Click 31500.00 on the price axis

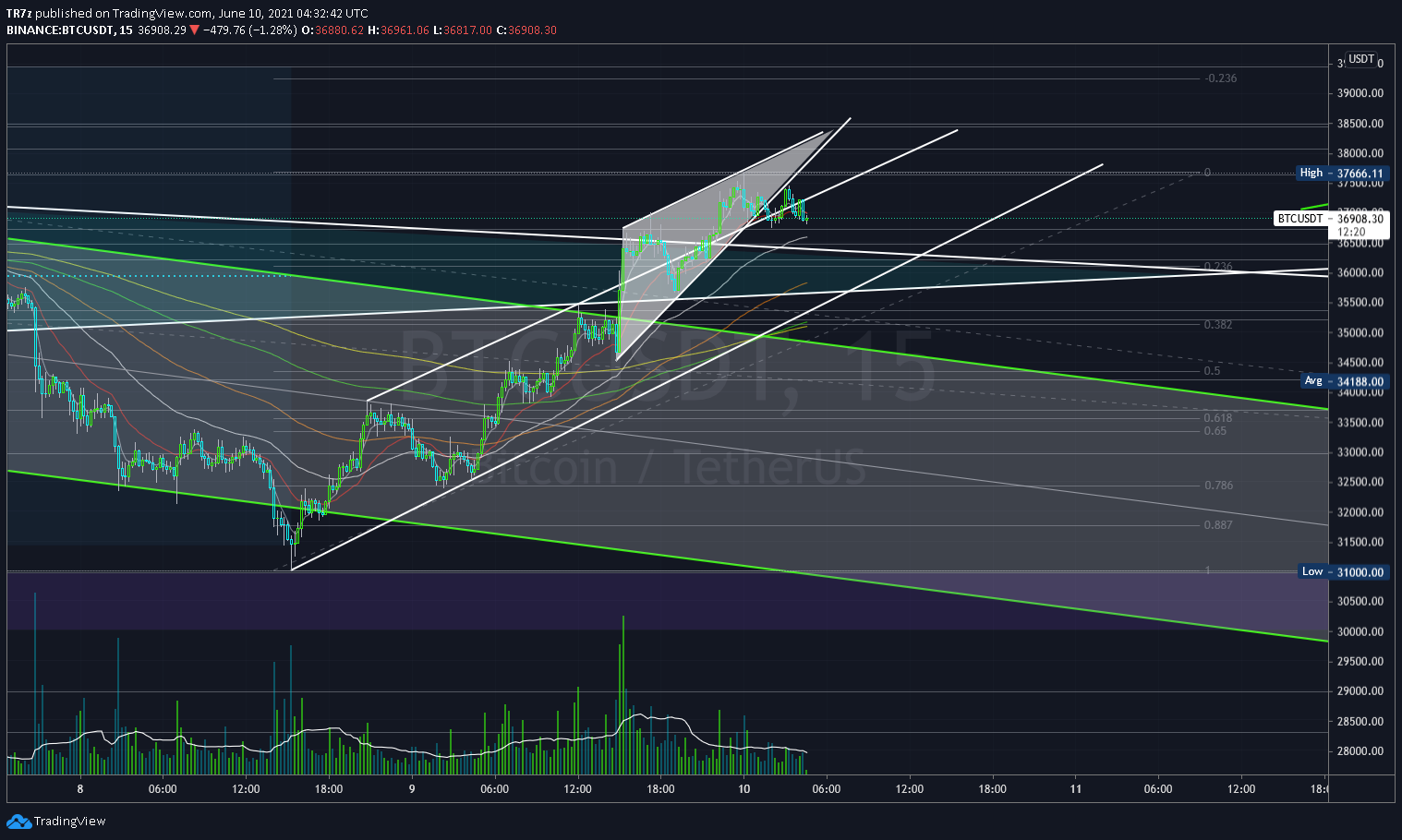click(x=1360, y=543)
